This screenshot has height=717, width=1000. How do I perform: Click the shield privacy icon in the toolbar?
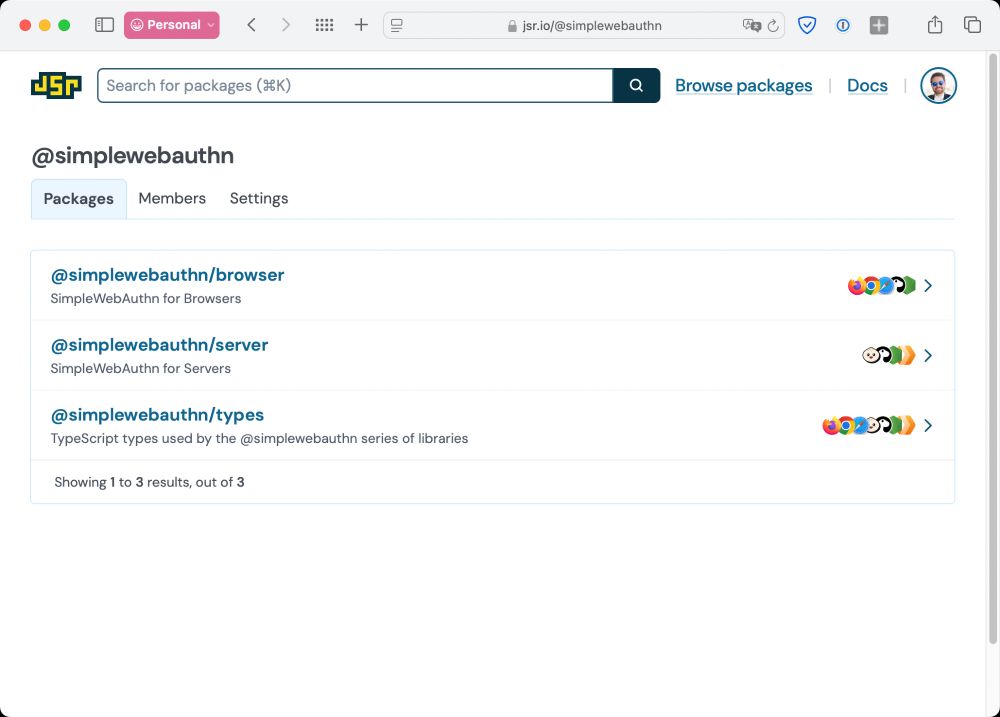coord(807,25)
